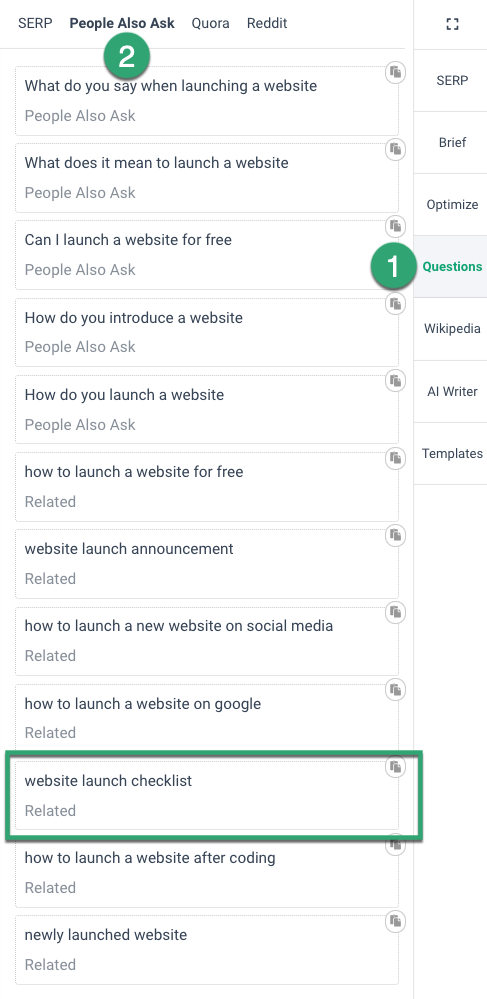Open the Reddit tab
Viewport: 487px width, 999px height.
(x=267, y=24)
